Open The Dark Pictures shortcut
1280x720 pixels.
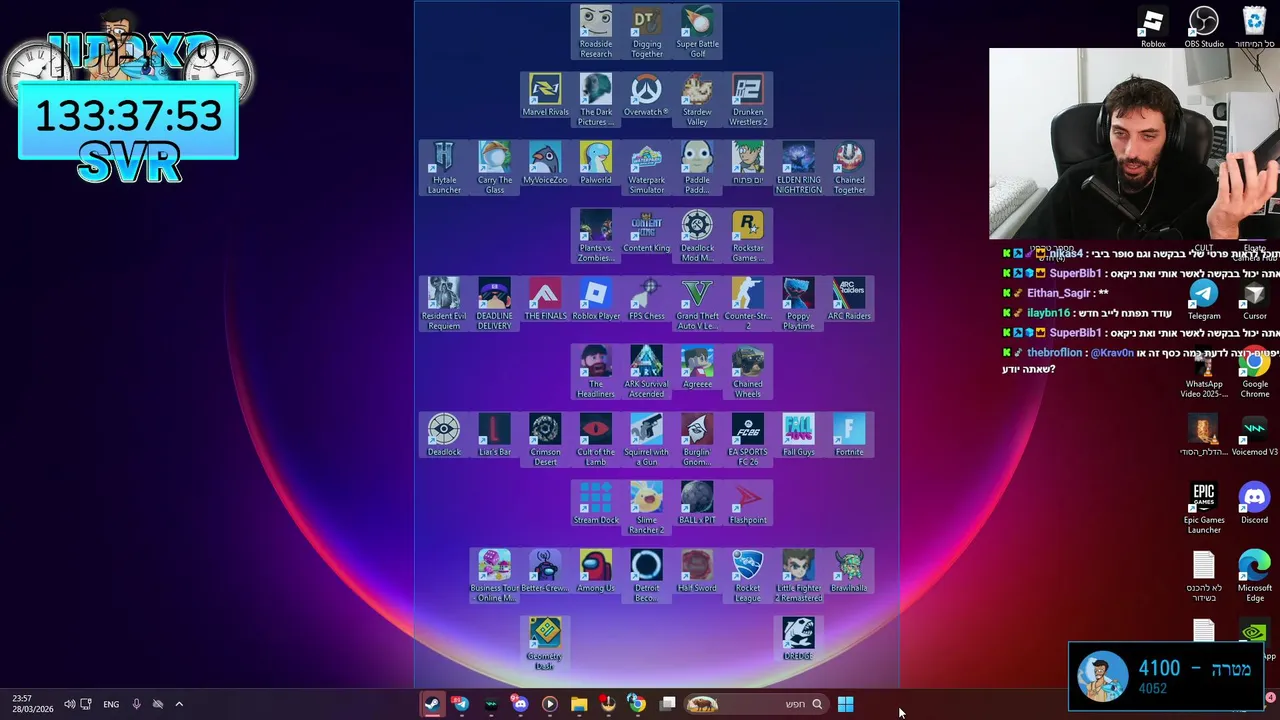(x=596, y=100)
